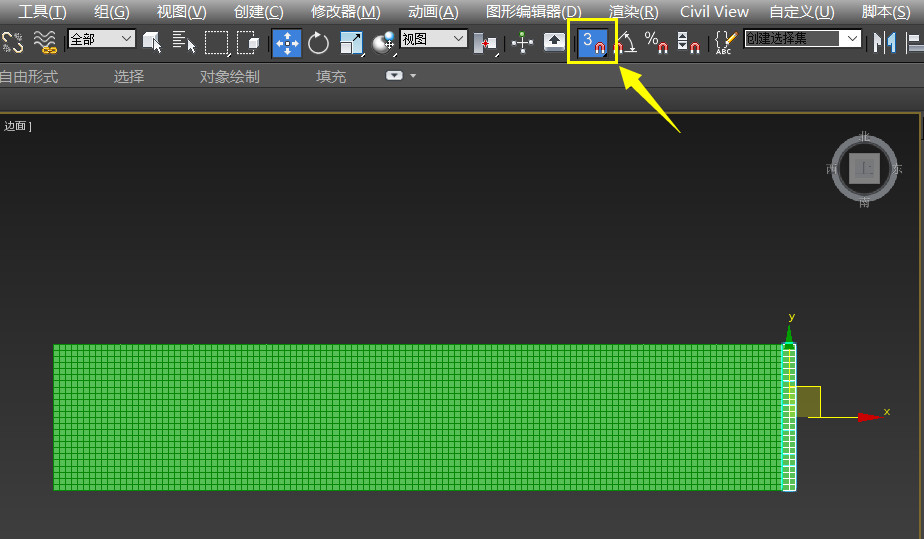Open the 图形编辑器(D) menu

pos(533,12)
